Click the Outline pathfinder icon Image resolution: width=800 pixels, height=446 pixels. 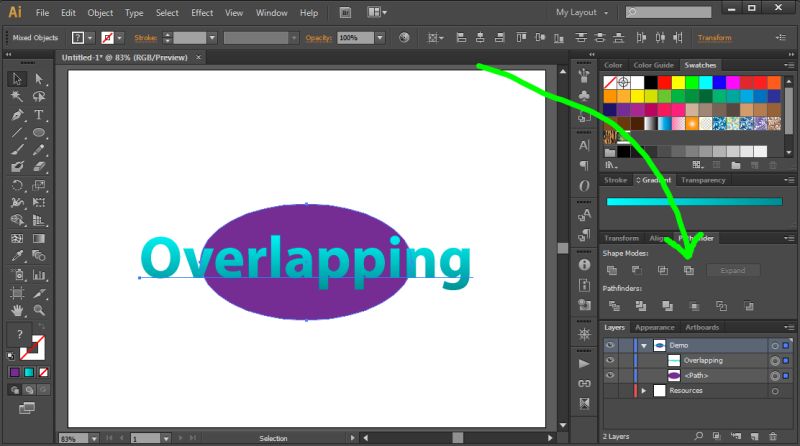[x=721, y=306]
